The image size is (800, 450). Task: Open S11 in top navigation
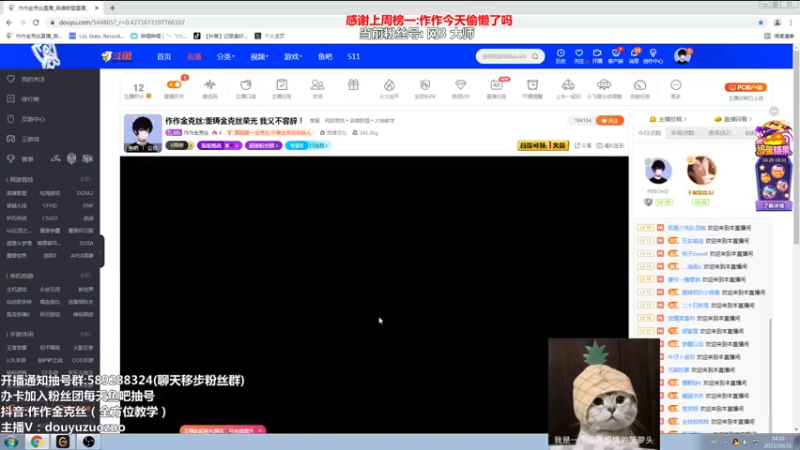[354, 57]
